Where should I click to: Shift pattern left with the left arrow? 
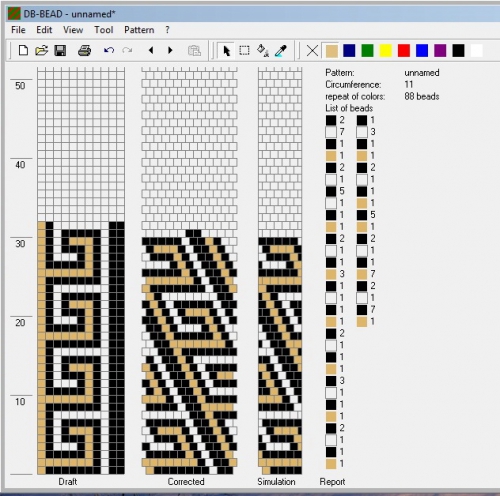click(x=151, y=51)
